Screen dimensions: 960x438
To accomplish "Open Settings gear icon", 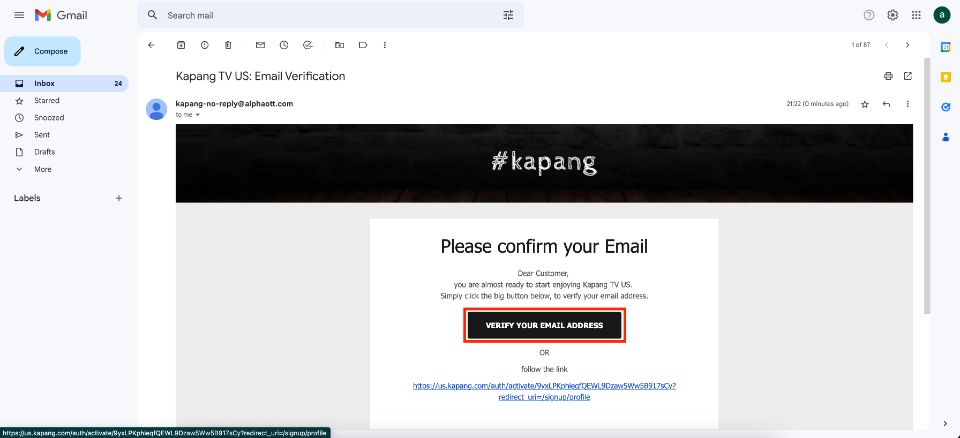I will (893, 15).
